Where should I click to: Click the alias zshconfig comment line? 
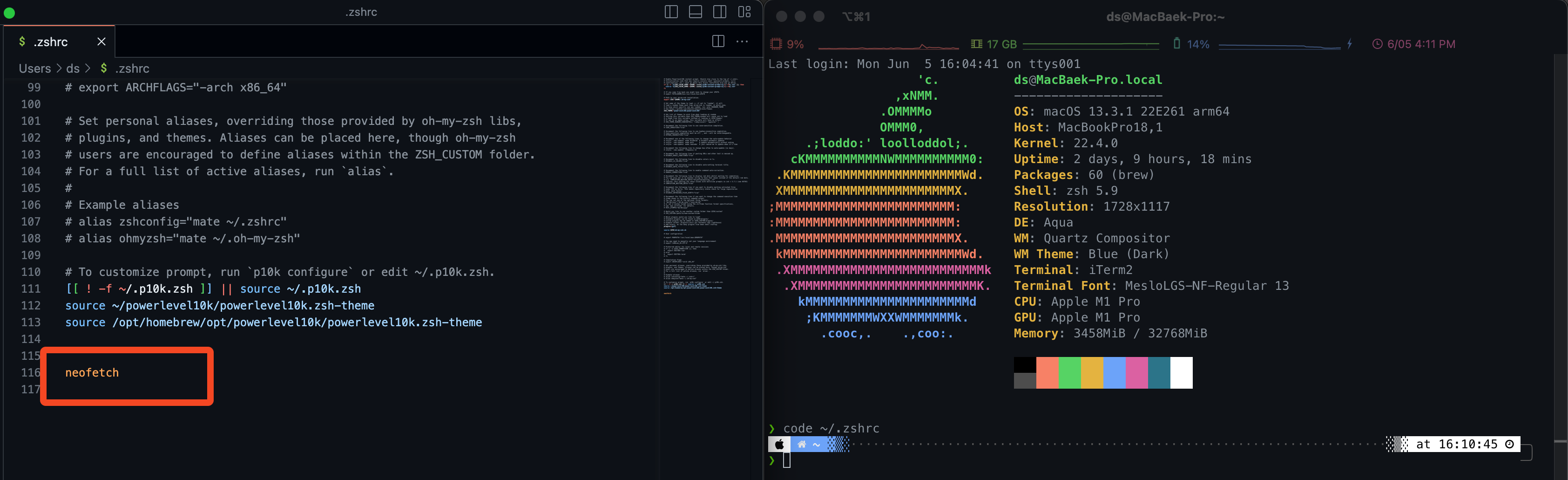176,222
